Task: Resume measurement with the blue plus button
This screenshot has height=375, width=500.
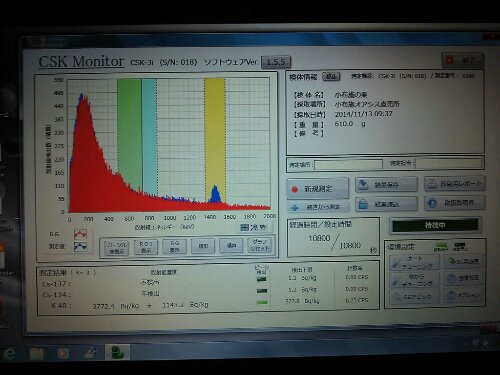Action: (318, 207)
